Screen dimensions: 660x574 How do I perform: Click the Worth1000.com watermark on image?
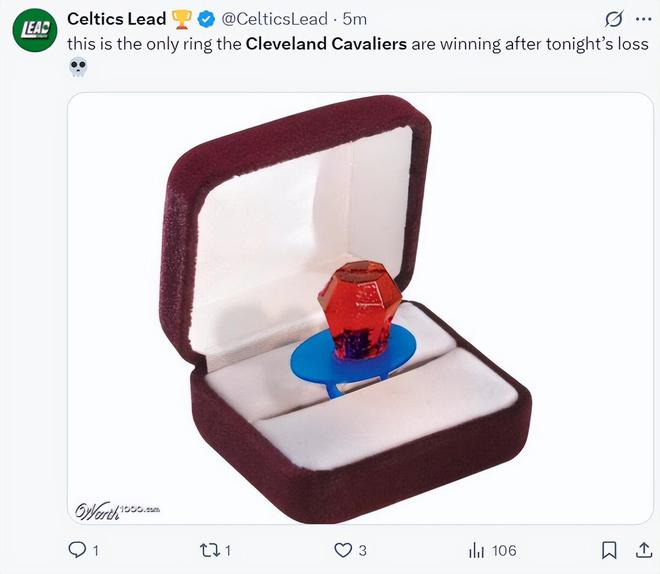coord(117,509)
